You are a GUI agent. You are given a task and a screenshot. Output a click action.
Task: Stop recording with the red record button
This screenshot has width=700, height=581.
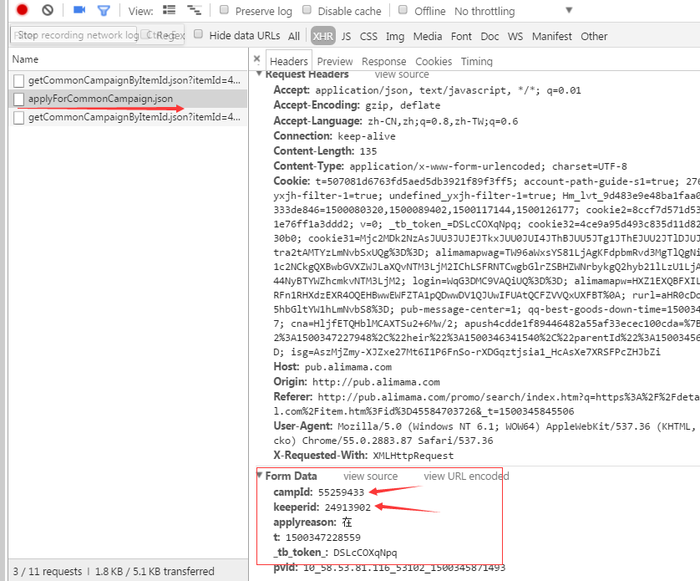pyautogui.click(x=22, y=10)
